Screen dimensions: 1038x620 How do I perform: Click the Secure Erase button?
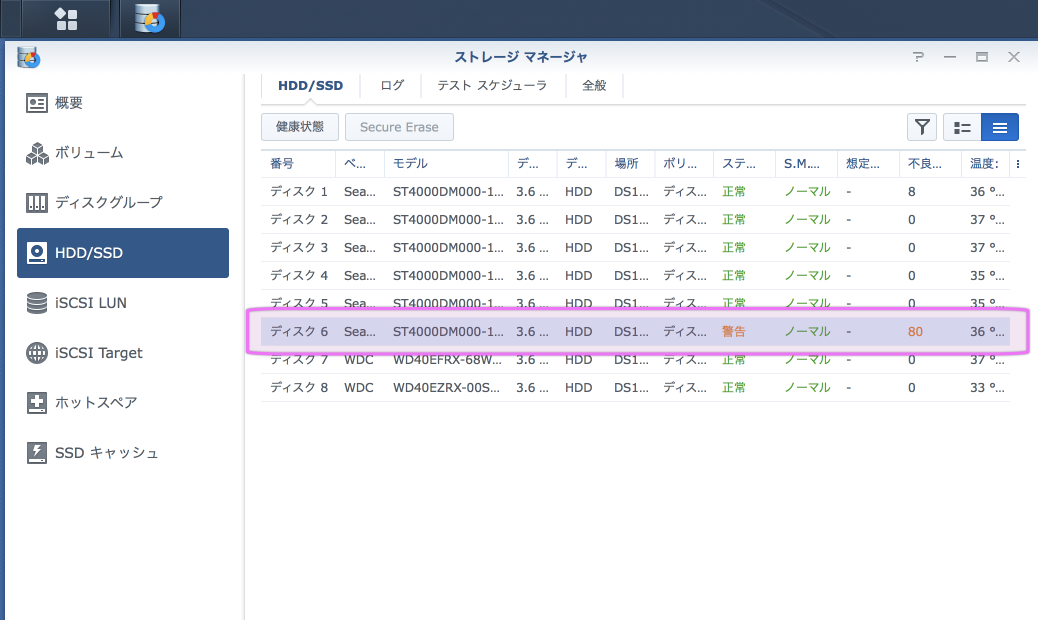[399, 127]
